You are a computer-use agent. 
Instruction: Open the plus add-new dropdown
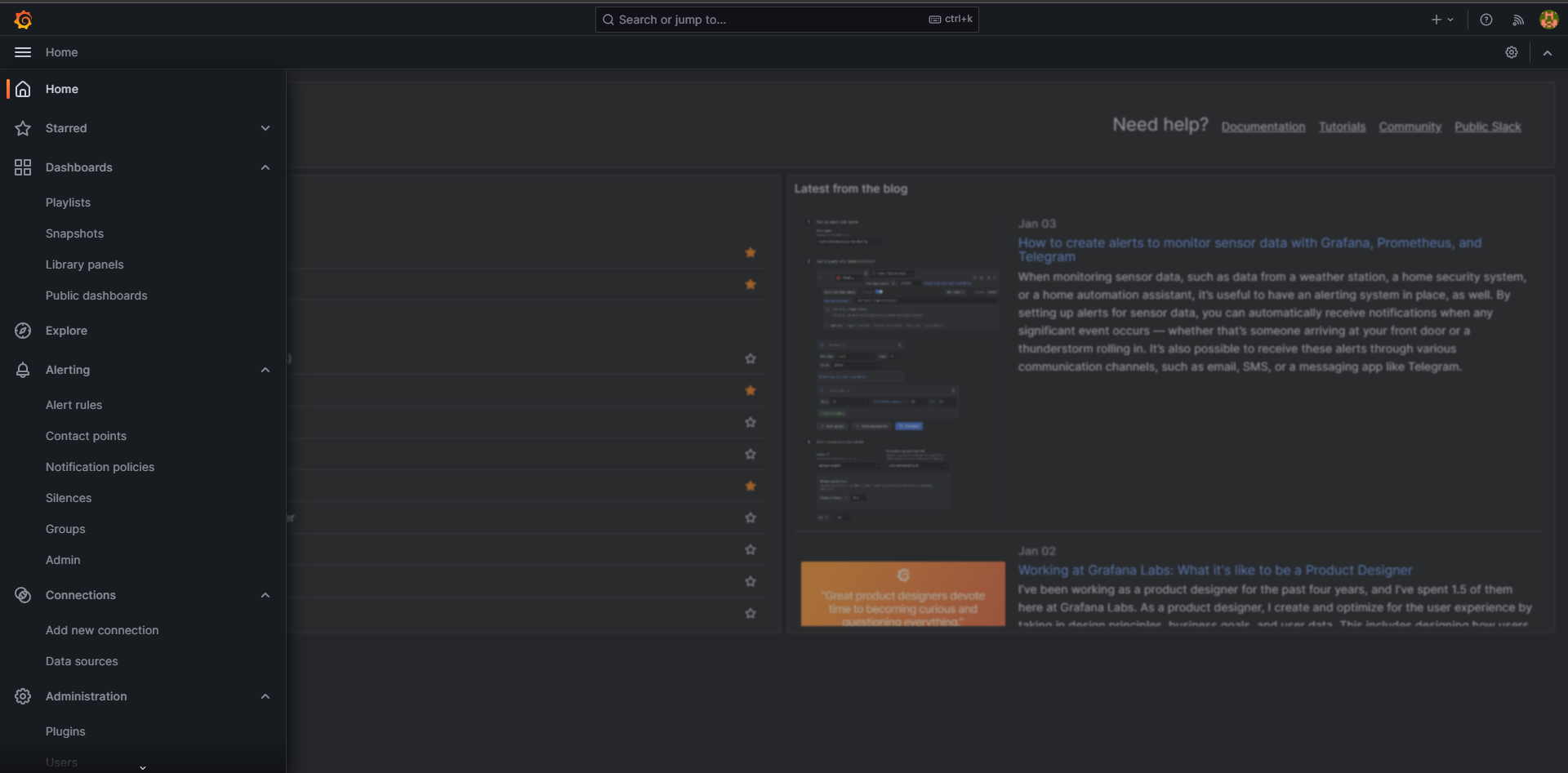pos(1442,20)
